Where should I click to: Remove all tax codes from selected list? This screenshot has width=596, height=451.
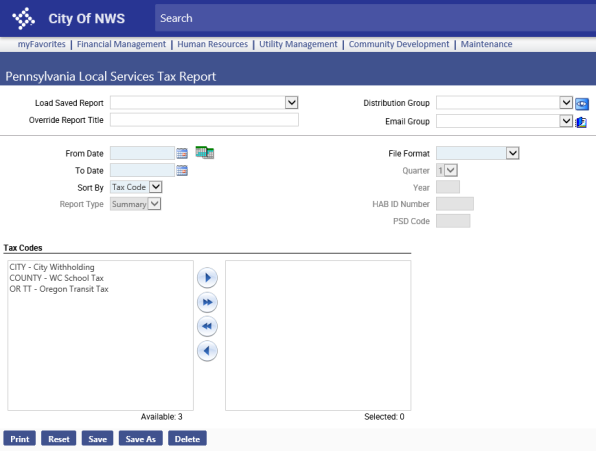coord(207,326)
